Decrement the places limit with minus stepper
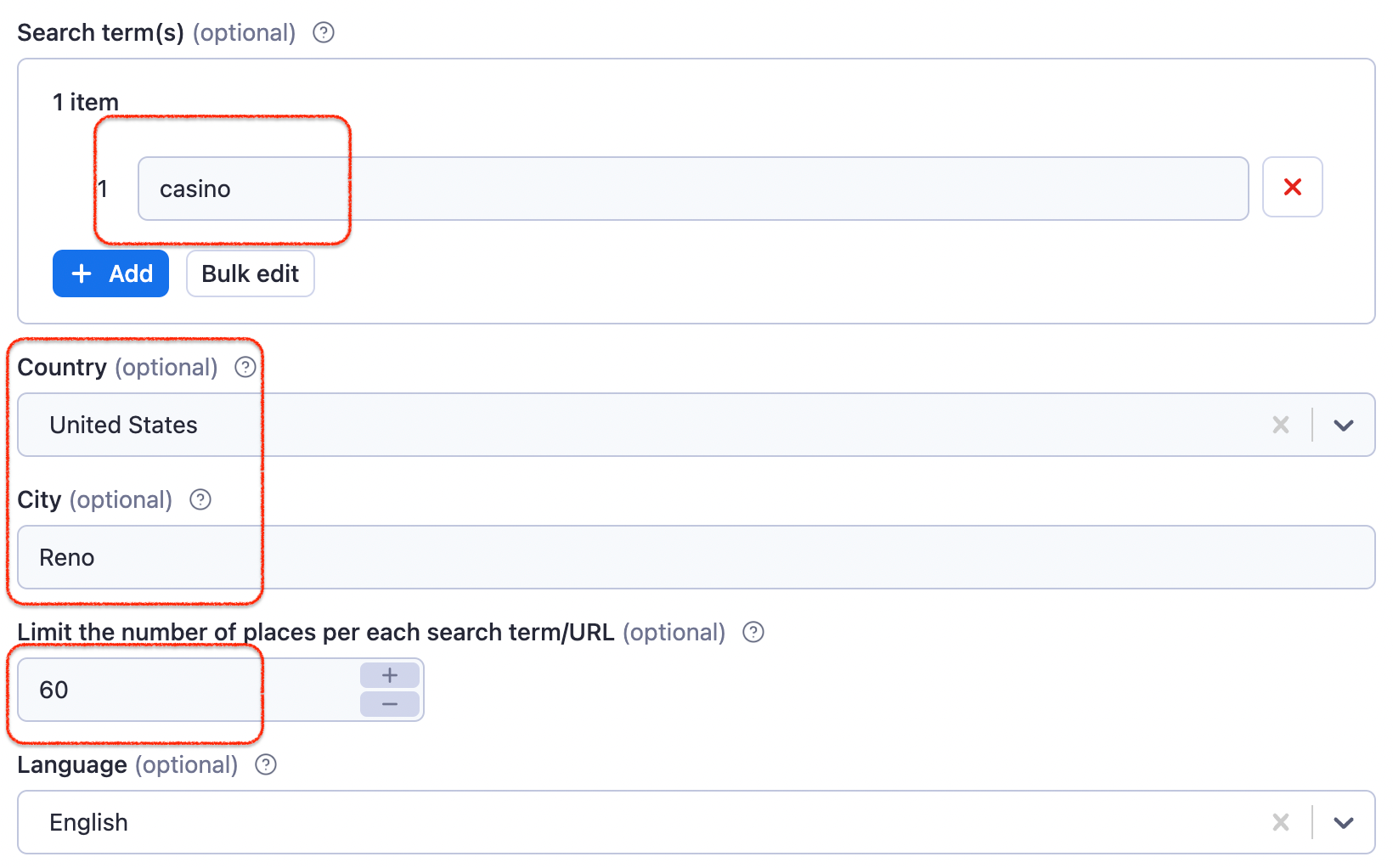Viewport: 1393px width, 868px height. [389, 704]
